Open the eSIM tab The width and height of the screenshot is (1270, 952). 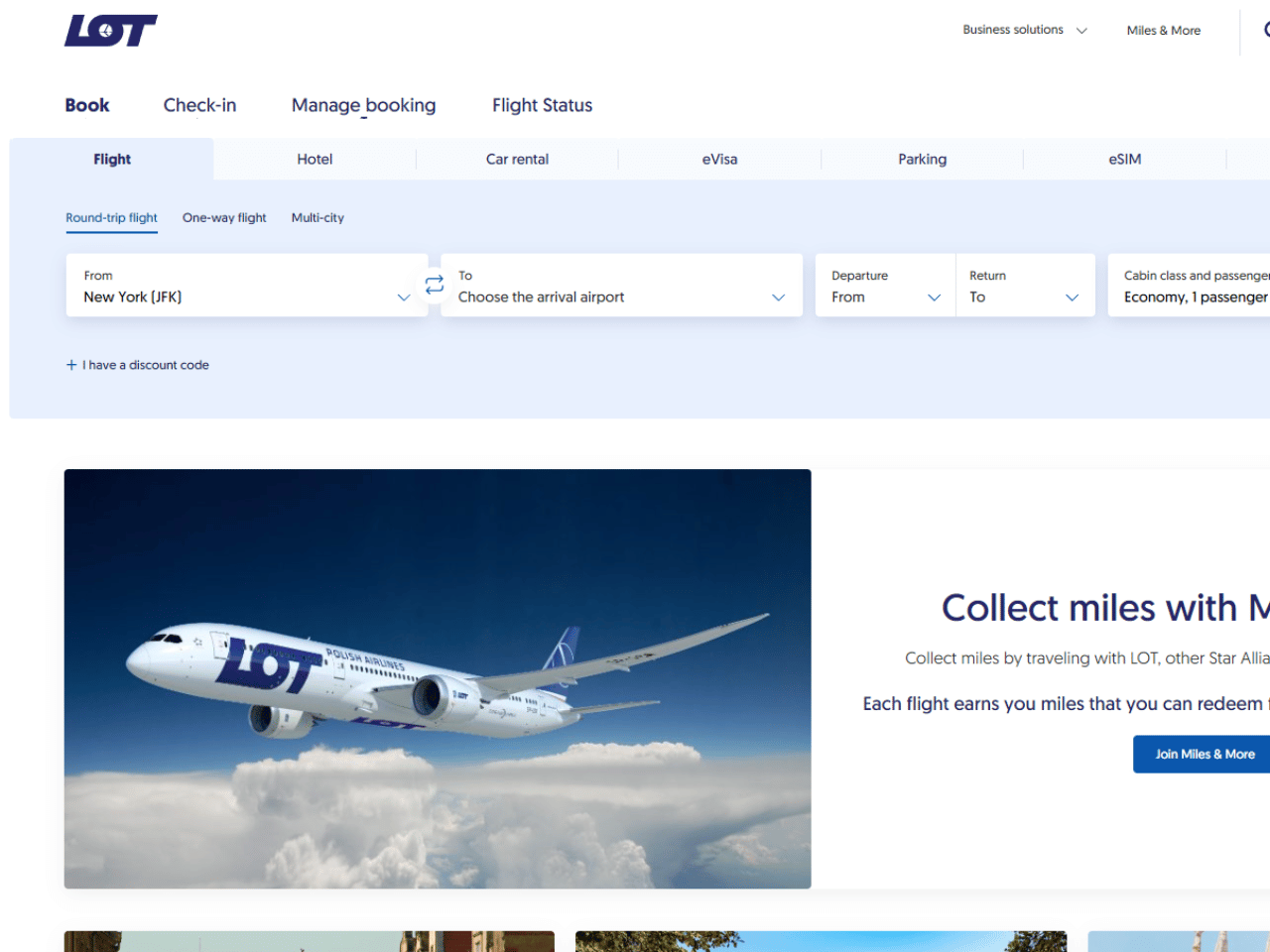(x=1125, y=159)
